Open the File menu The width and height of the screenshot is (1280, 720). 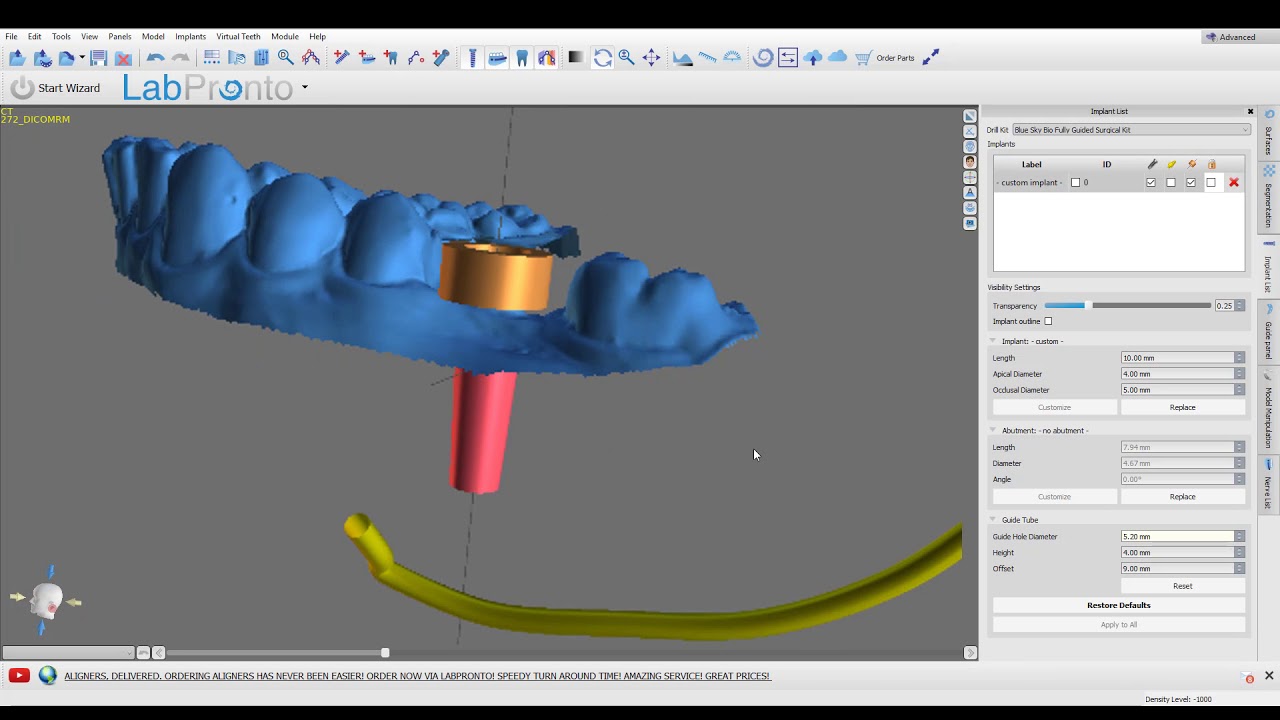pos(11,37)
